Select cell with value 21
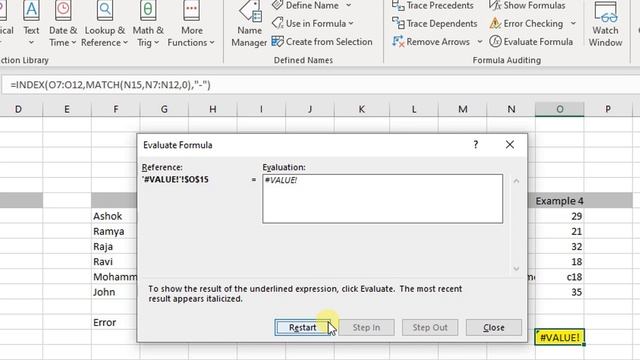The image size is (640, 360). click(x=559, y=231)
